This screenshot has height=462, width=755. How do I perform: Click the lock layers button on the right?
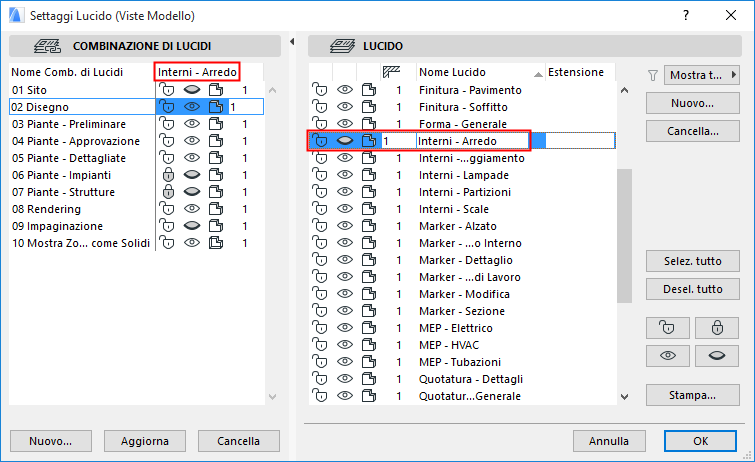(717, 328)
